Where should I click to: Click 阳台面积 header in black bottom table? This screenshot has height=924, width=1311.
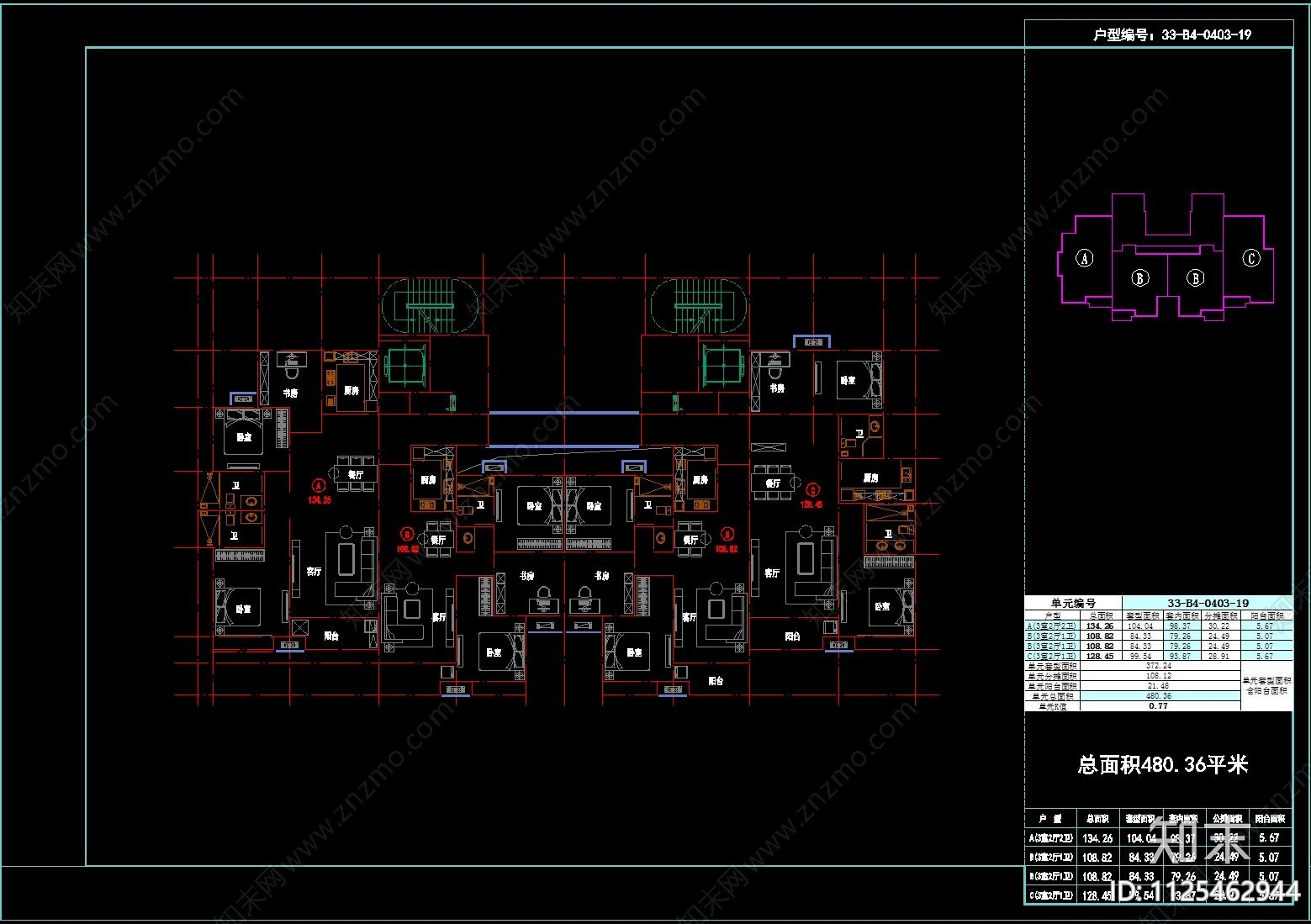[x=1270, y=819]
